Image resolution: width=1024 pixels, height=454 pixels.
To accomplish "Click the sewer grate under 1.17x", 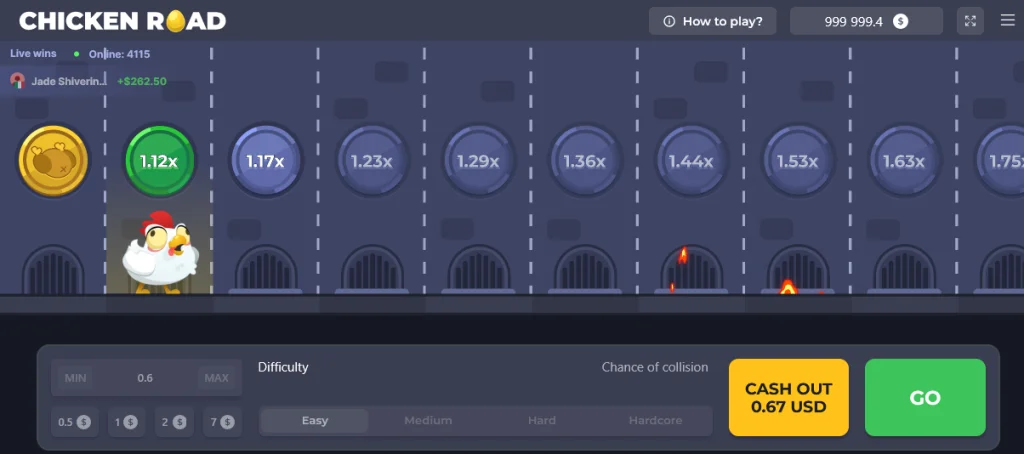I will pyautogui.click(x=266, y=269).
